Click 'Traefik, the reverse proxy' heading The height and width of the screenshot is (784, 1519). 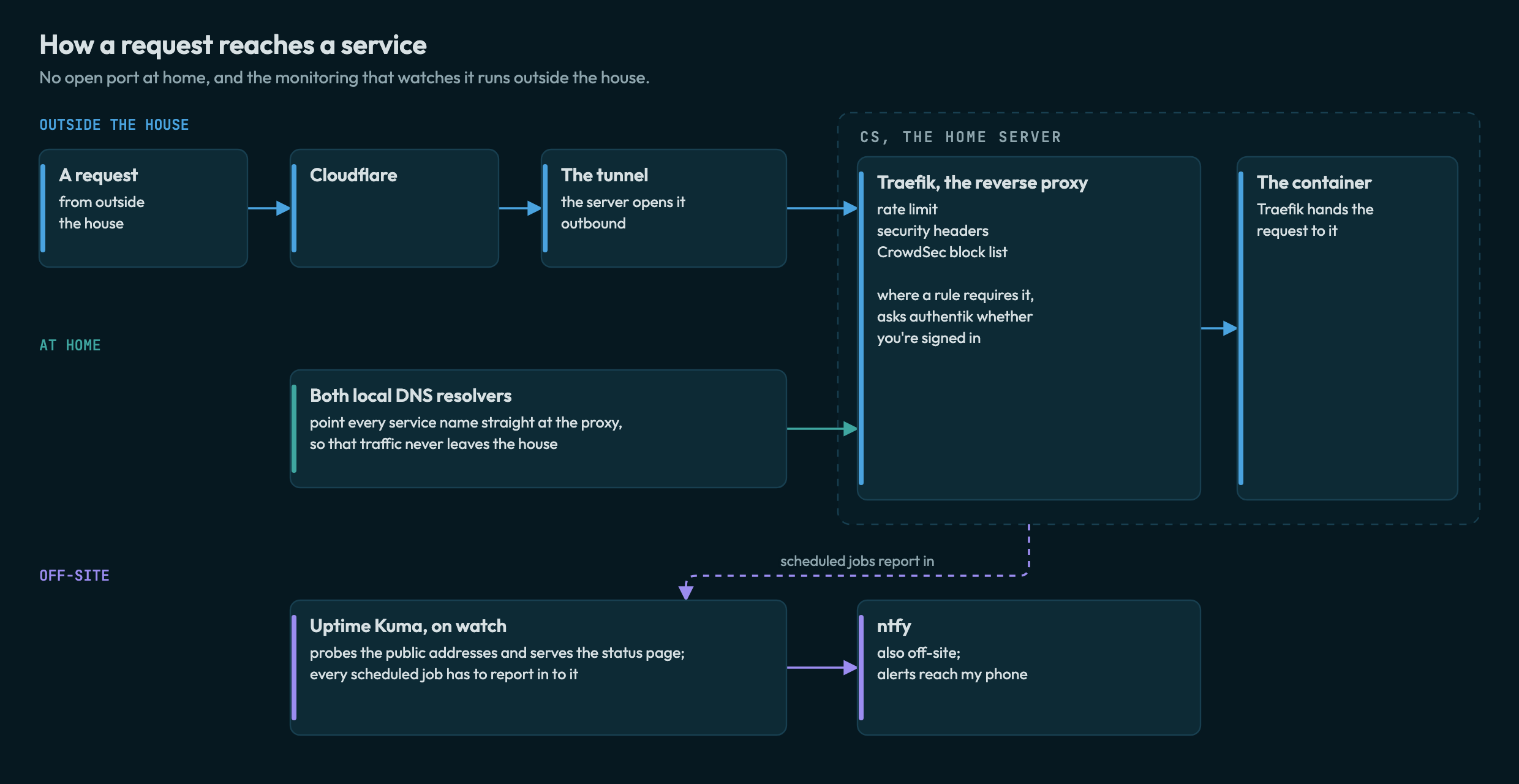point(982,183)
